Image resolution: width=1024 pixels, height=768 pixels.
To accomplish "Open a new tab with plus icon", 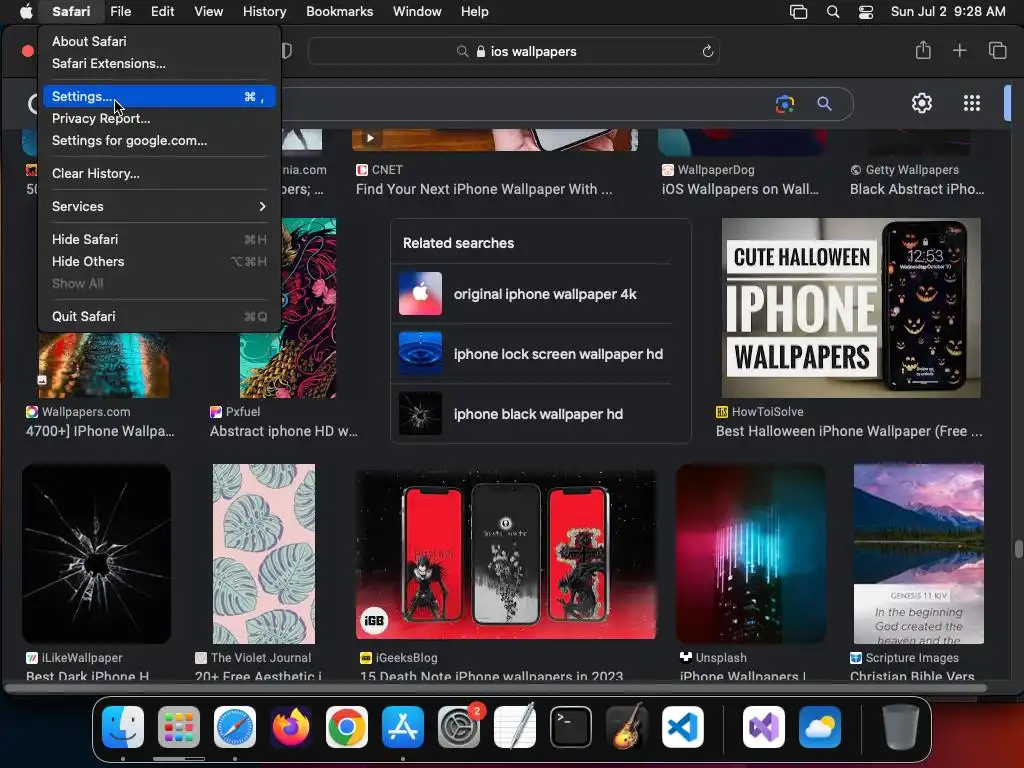I will [x=959, y=50].
